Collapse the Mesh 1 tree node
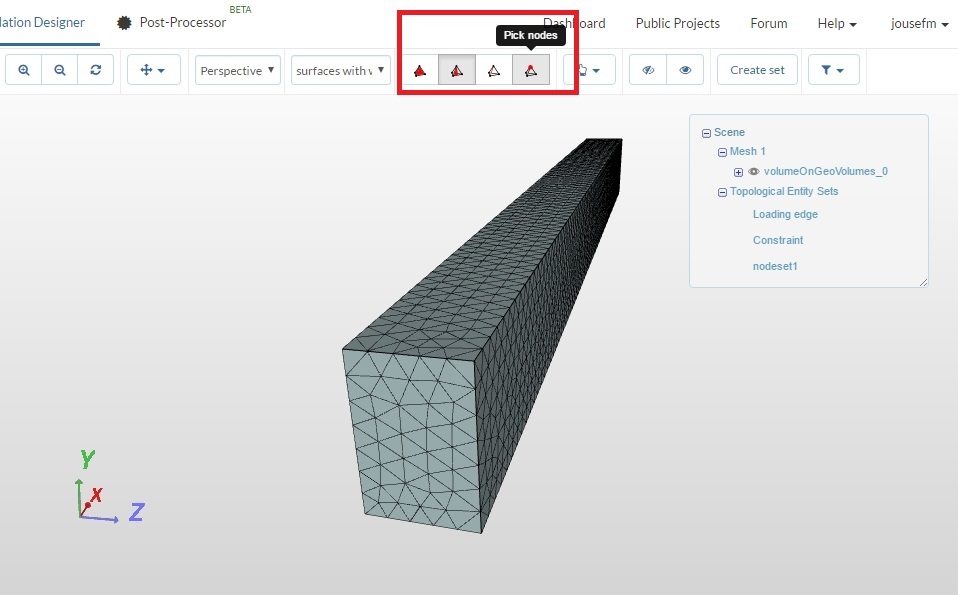This screenshot has width=958, height=595. tap(722, 152)
